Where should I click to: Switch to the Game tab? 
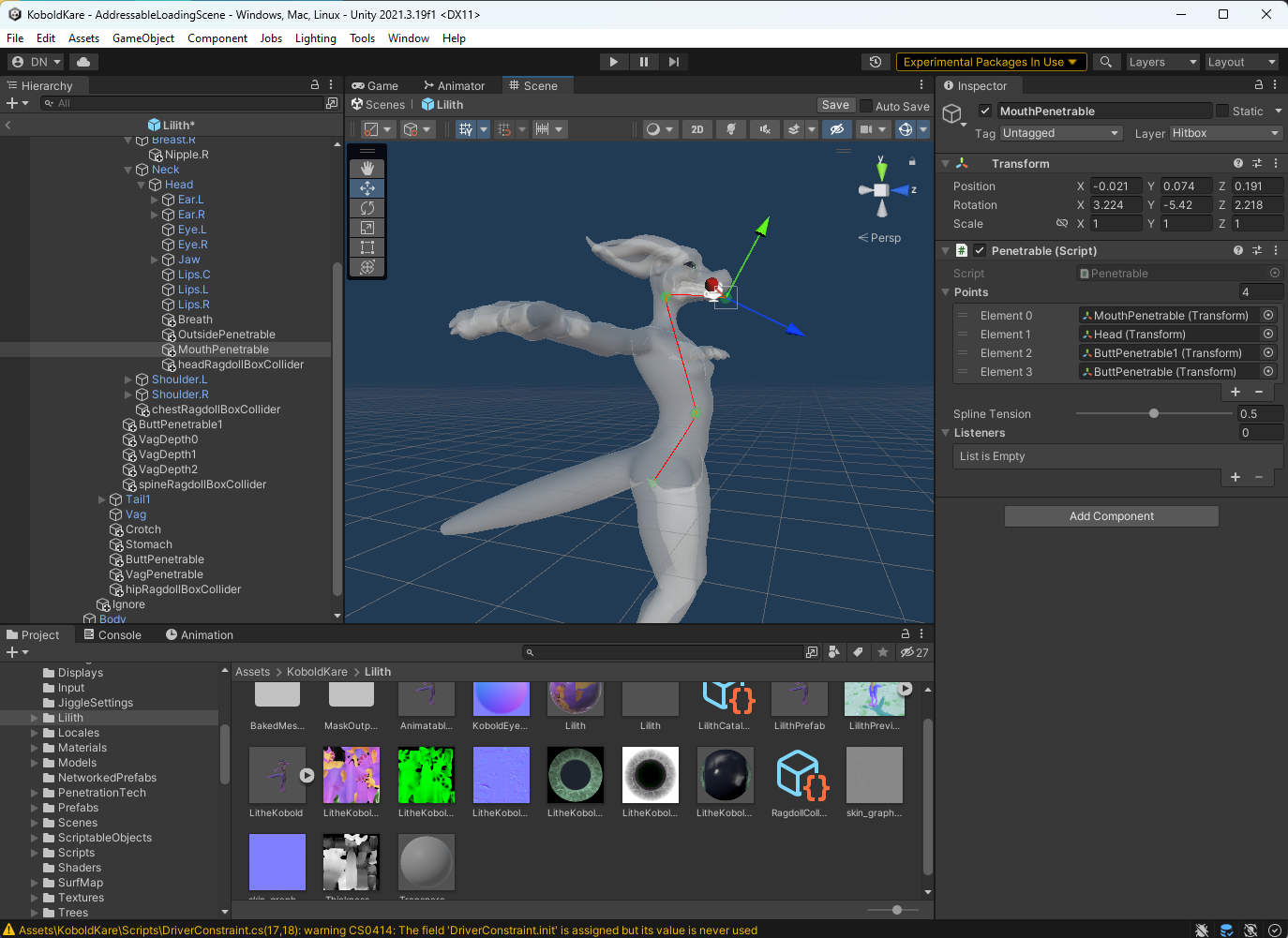[x=375, y=85]
